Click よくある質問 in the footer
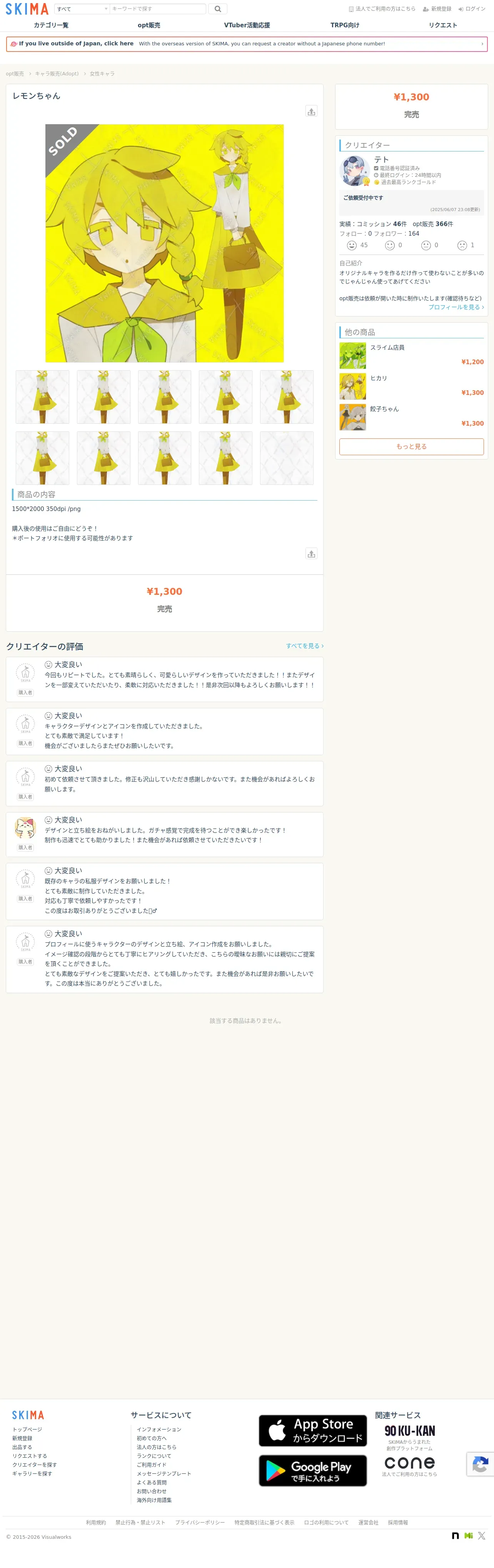Viewport: 494px width, 1568px height. click(x=152, y=1482)
